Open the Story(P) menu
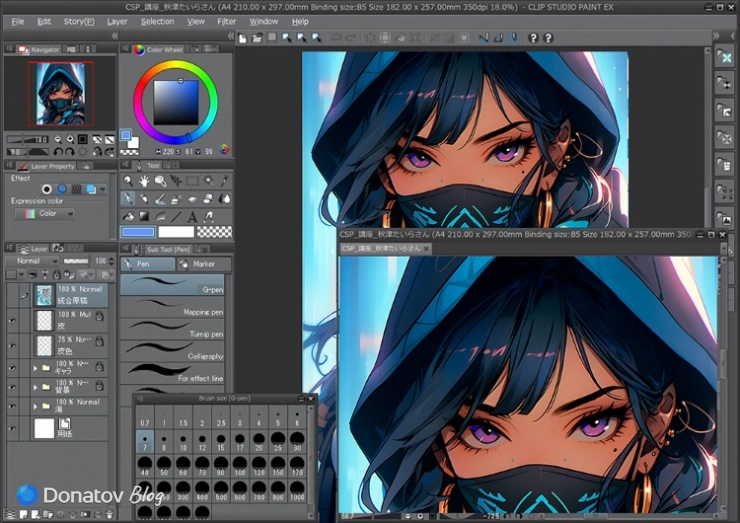This screenshot has height=523, width=740. pos(79,21)
